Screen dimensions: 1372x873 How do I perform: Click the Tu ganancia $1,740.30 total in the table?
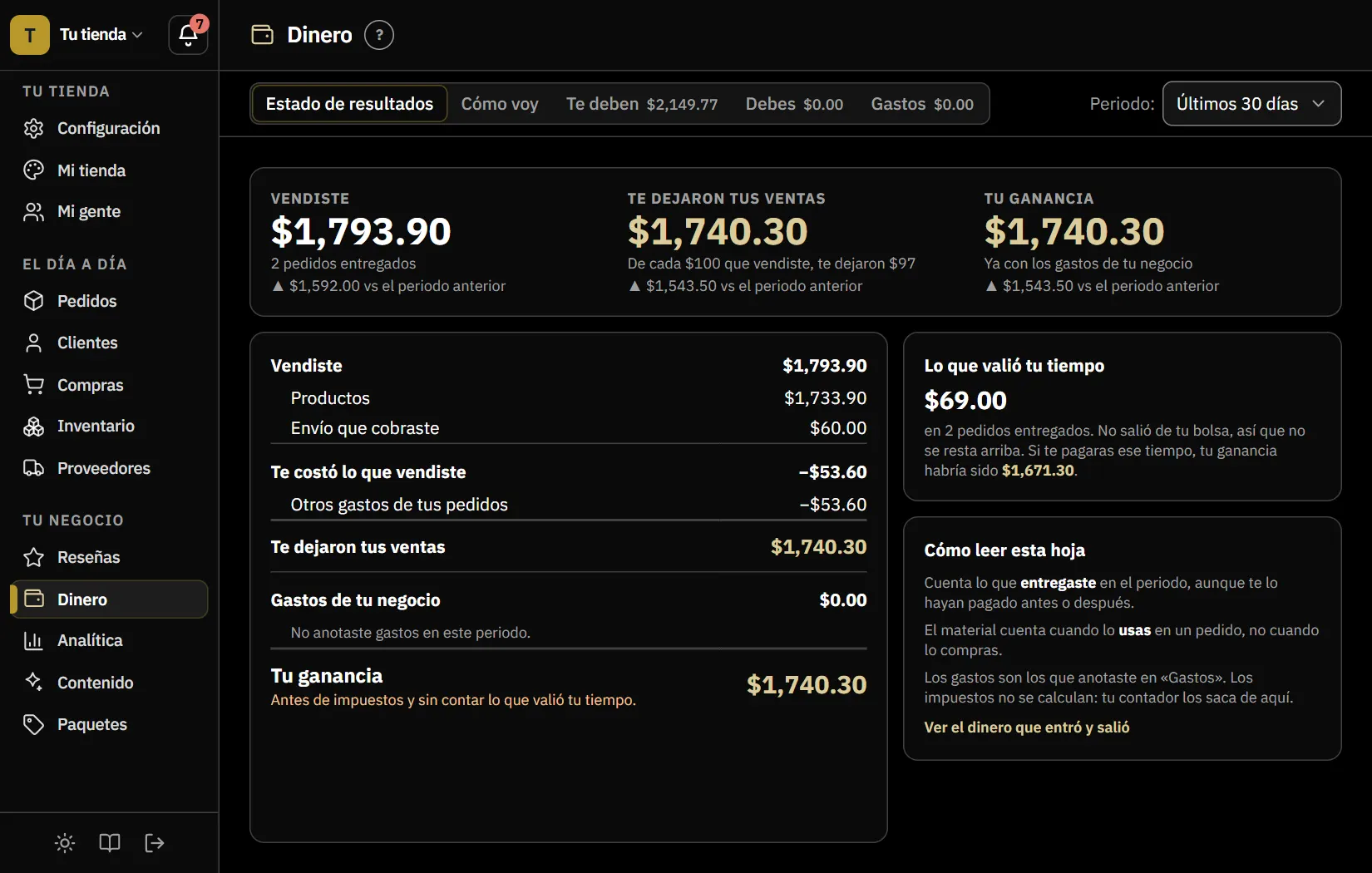click(x=807, y=685)
